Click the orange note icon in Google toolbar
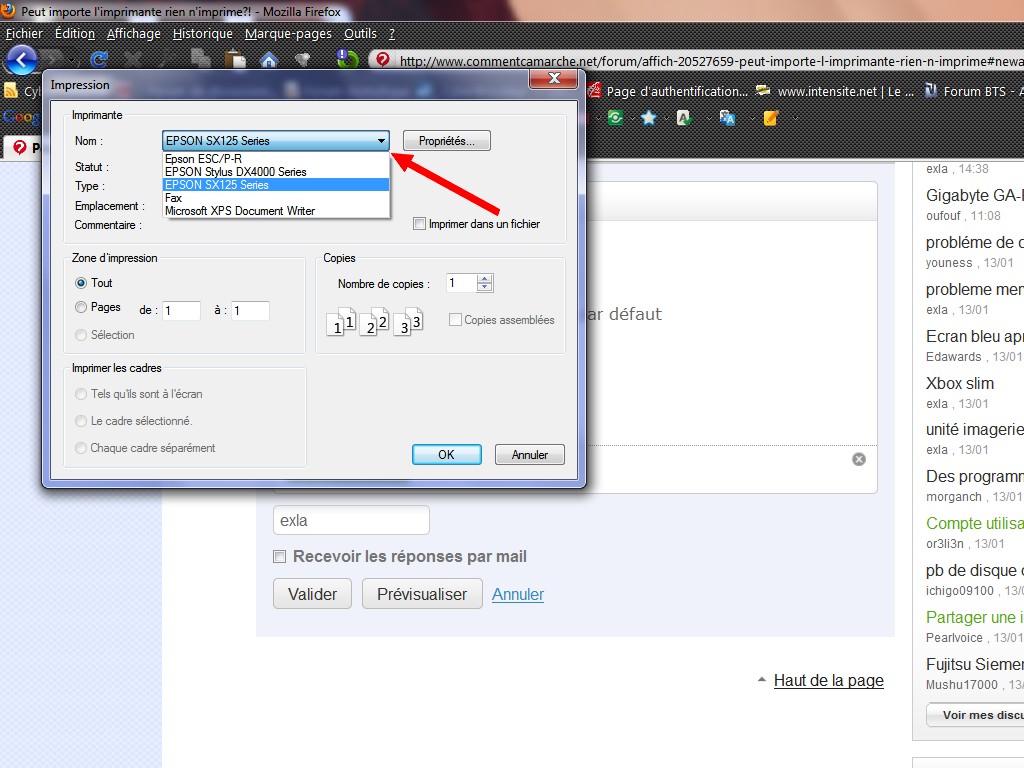 pyautogui.click(x=771, y=118)
